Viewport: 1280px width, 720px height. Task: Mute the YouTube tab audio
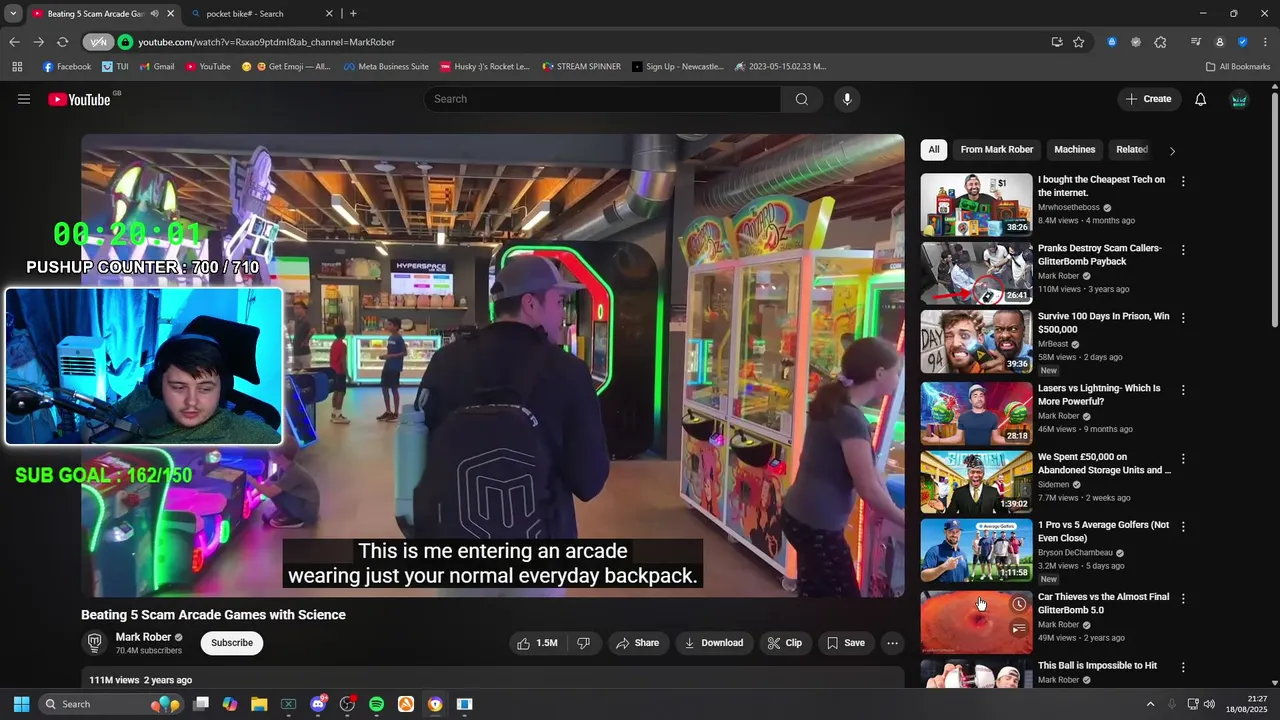[x=154, y=14]
